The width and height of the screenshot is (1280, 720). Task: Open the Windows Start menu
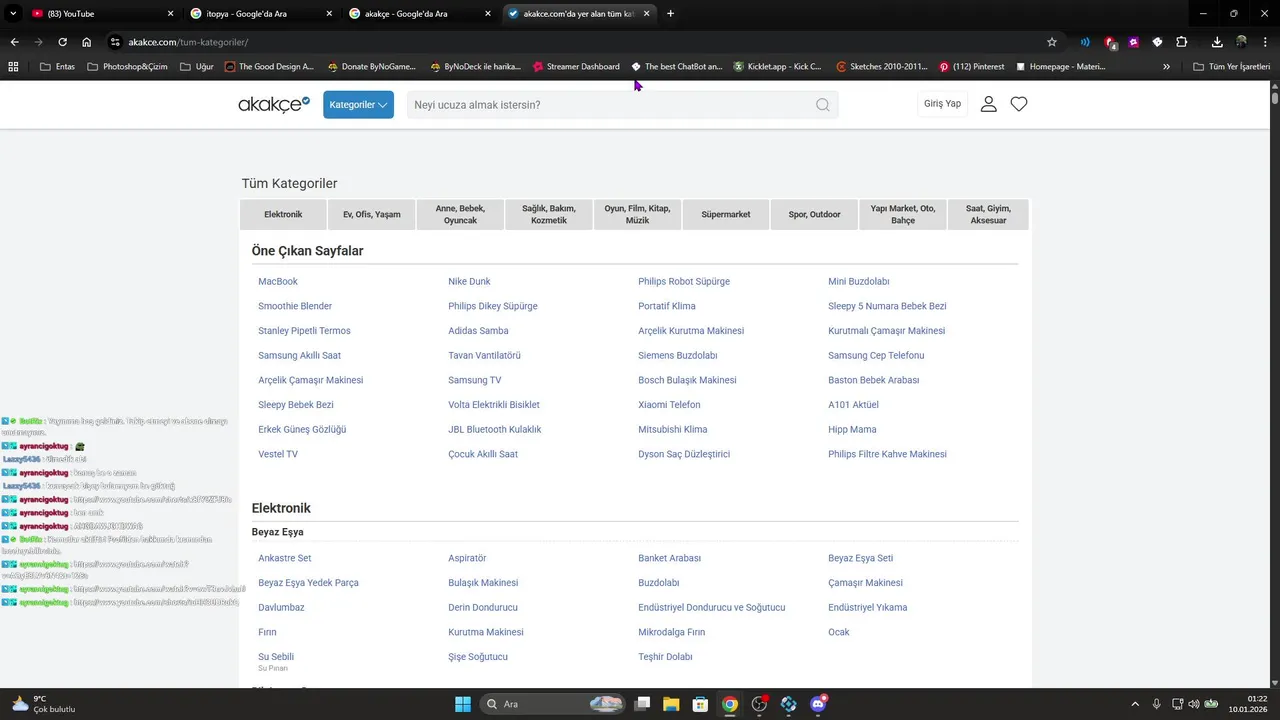pyautogui.click(x=463, y=704)
